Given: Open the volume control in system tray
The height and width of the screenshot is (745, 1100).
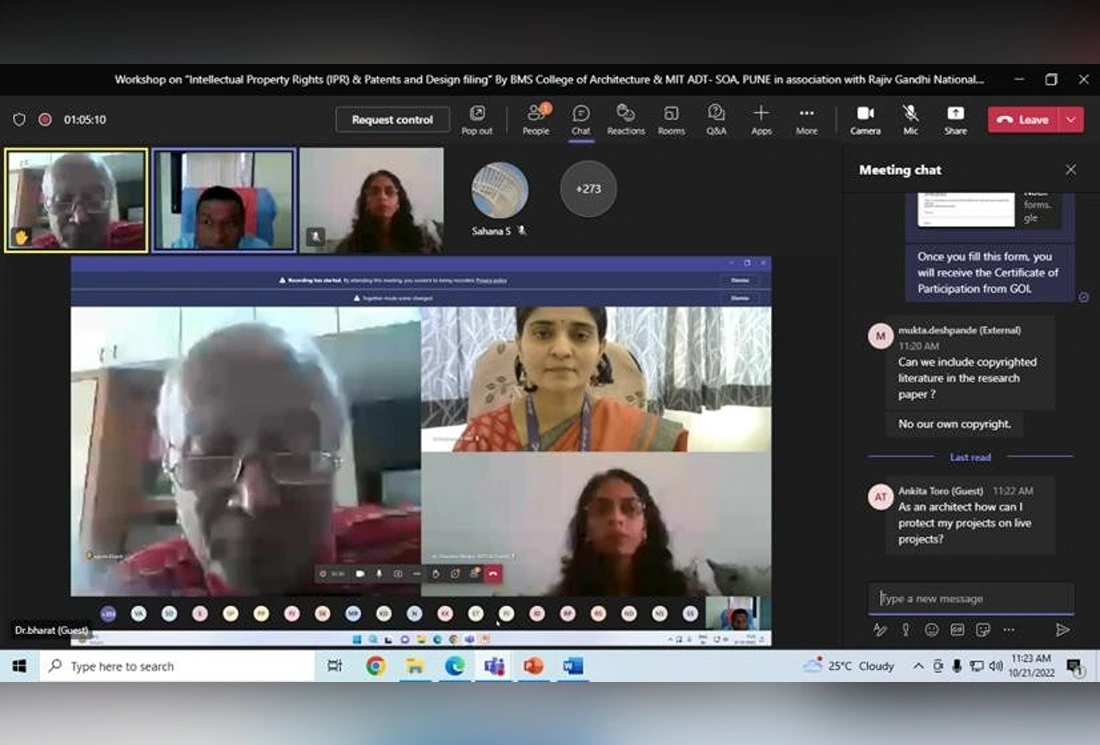Looking at the screenshot, I should tap(996, 666).
